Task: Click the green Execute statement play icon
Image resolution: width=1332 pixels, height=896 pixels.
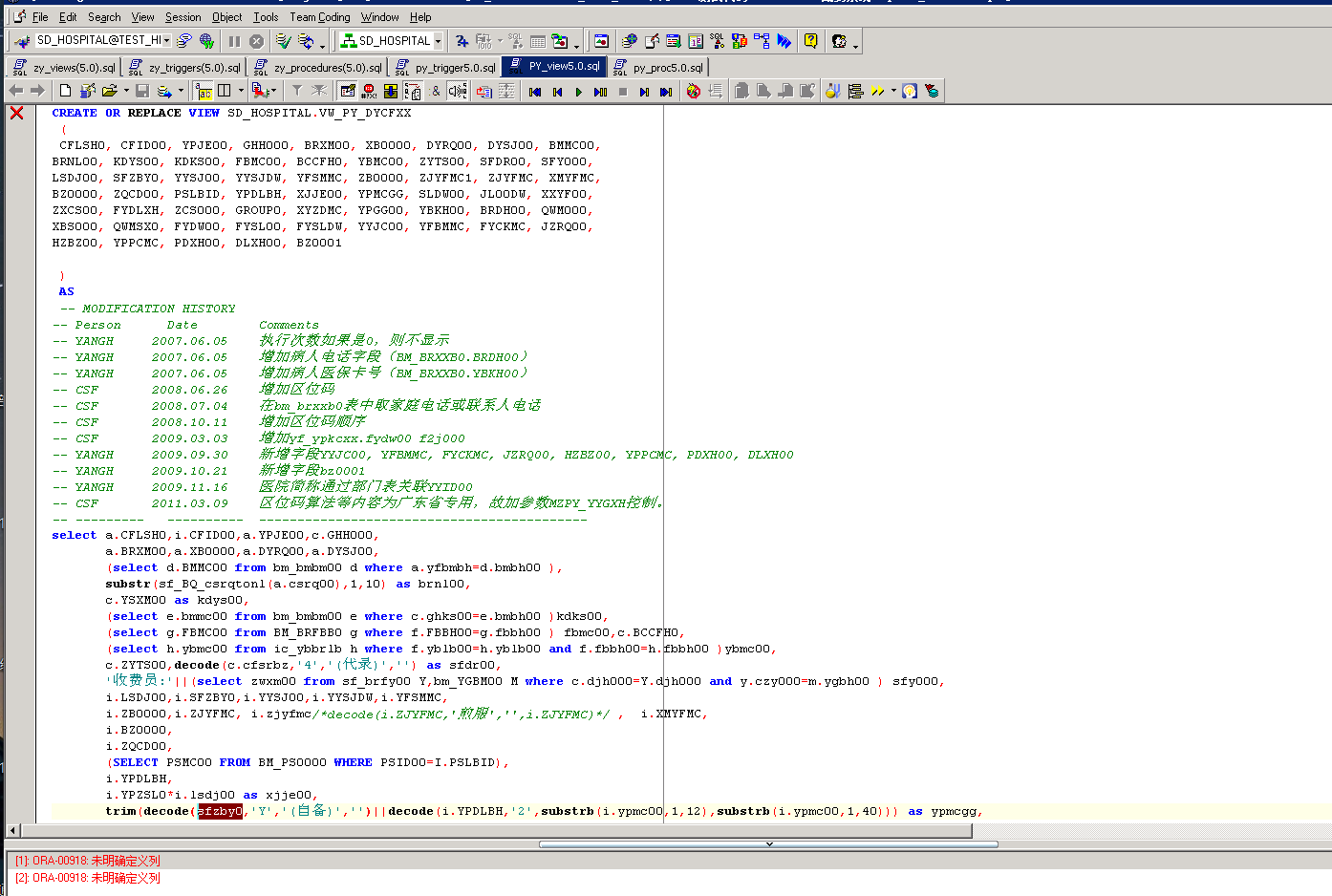Action: pos(578,92)
